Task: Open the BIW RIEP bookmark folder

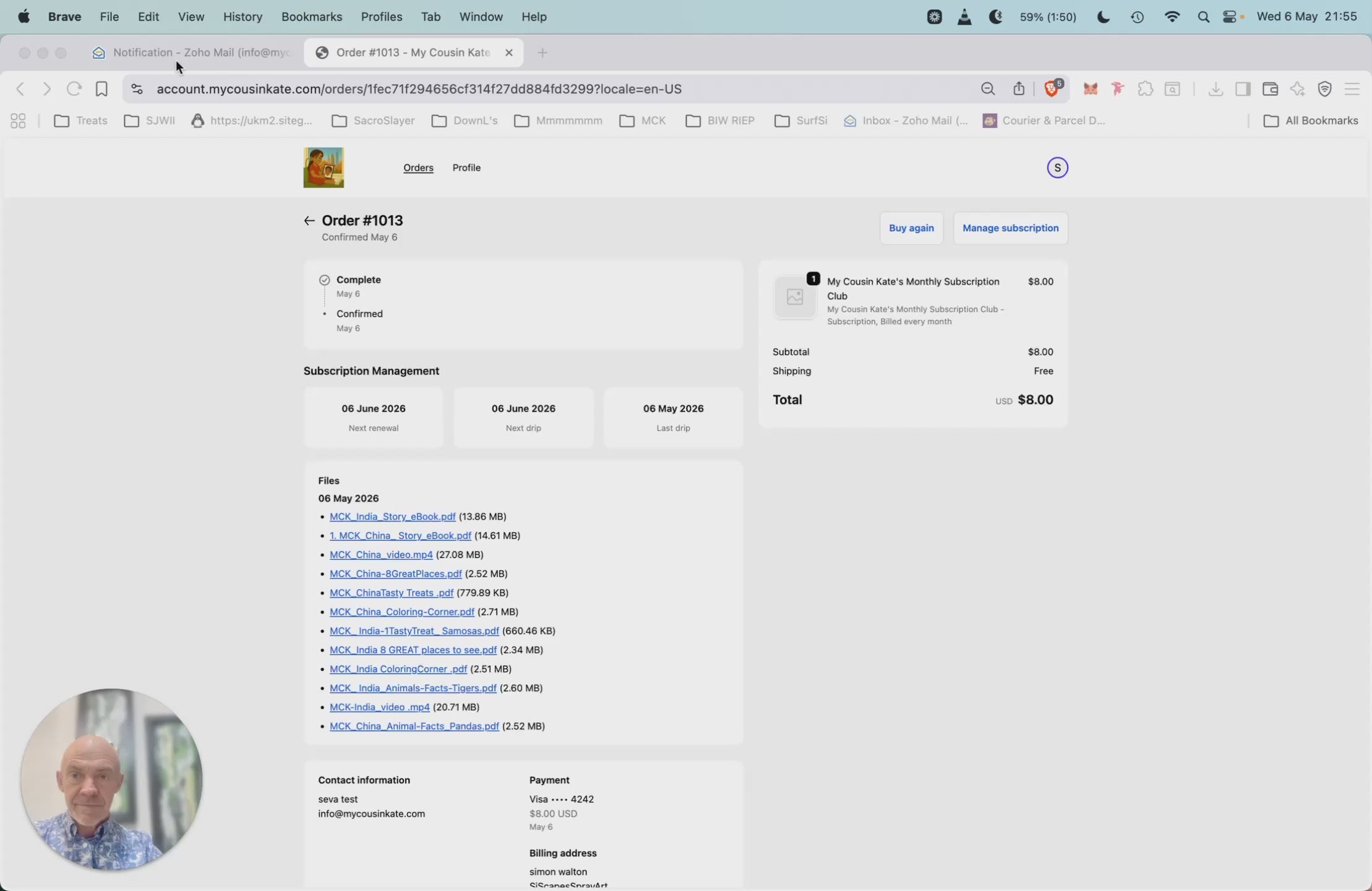Action: 720,121
